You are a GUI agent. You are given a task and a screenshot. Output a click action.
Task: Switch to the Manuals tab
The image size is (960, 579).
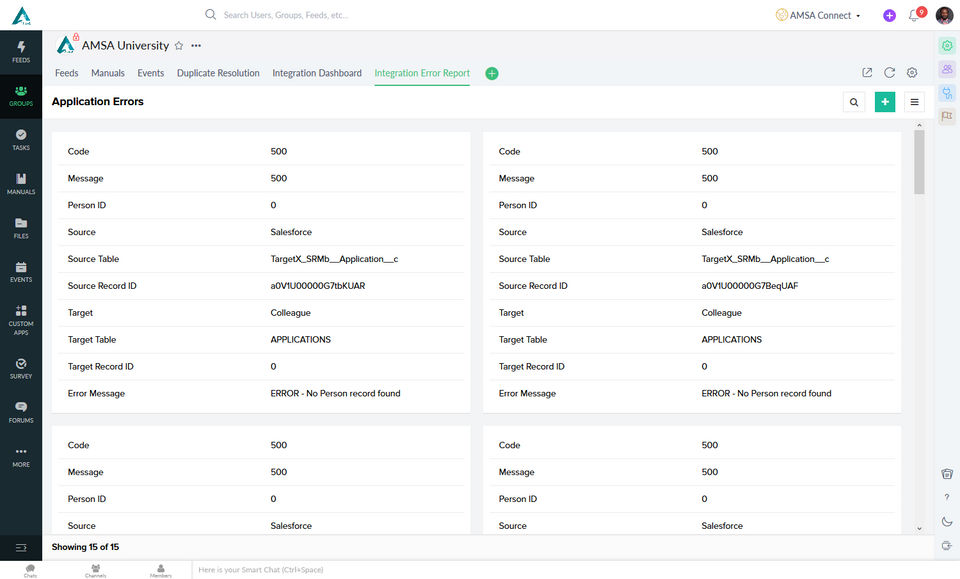(108, 73)
